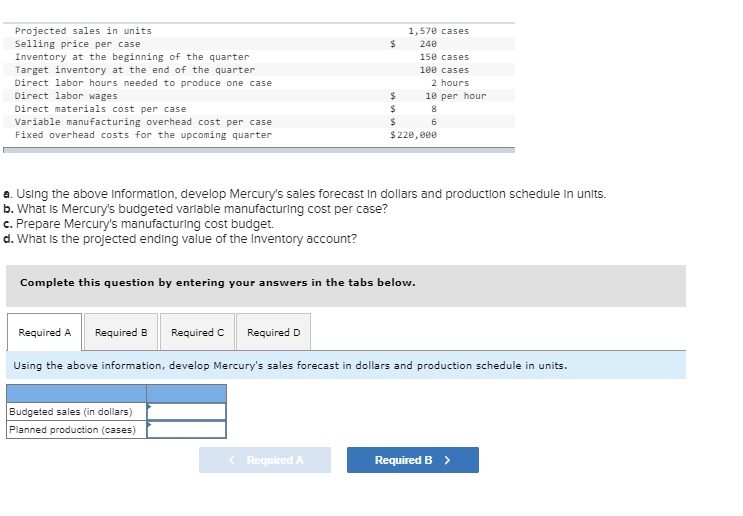Viewport: 743px width, 516px height.
Task: Click the 'Budgeted sales (in dollars)' row label
Action: (x=71, y=412)
